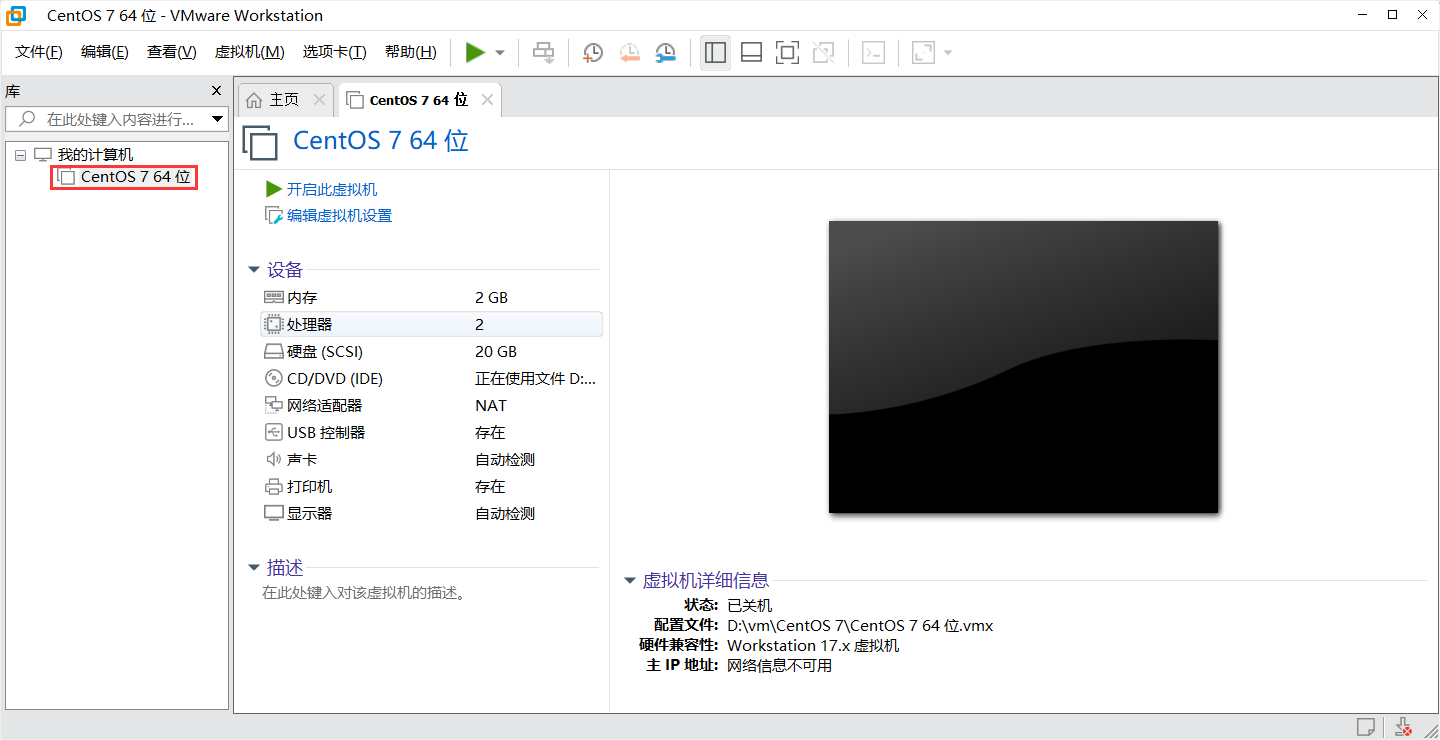The height and width of the screenshot is (740, 1440).
Task: Click Workstation 17.x 虚拟机 compatibility text
Action: [813, 645]
